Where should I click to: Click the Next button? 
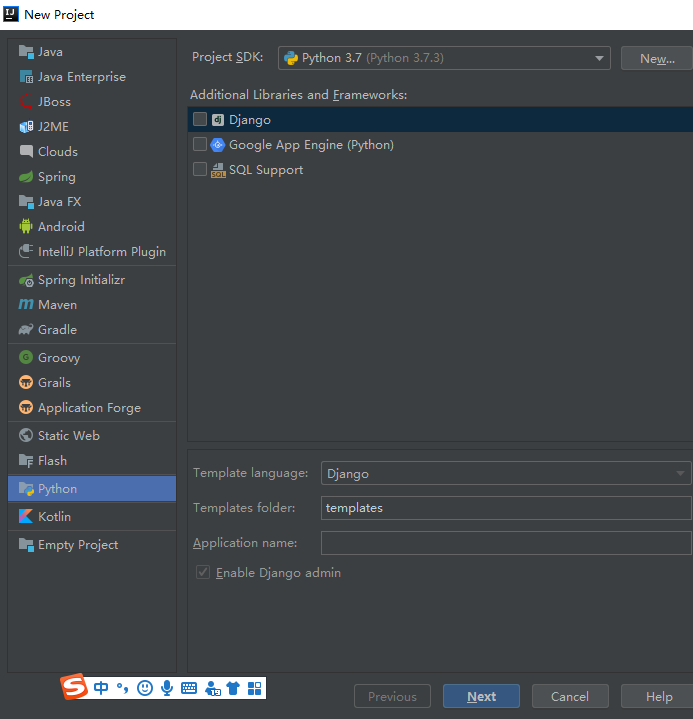482,697
